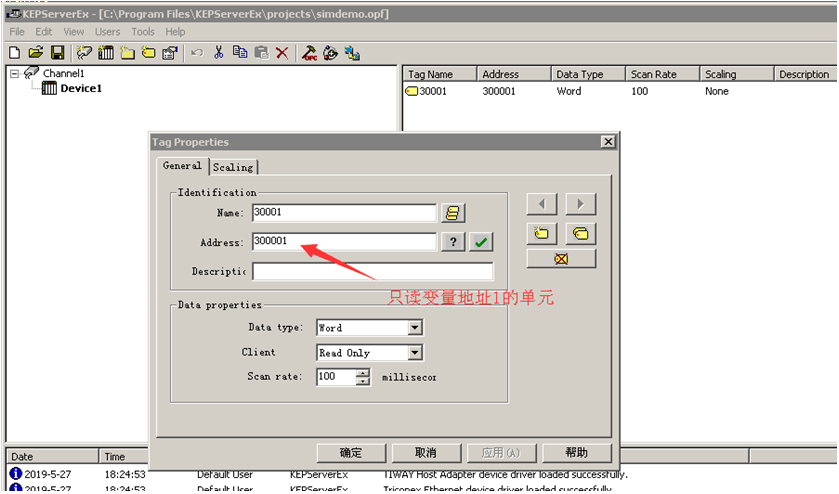Click the Date column header in log
Screen dimensions: 839x494
coord(52,457)
